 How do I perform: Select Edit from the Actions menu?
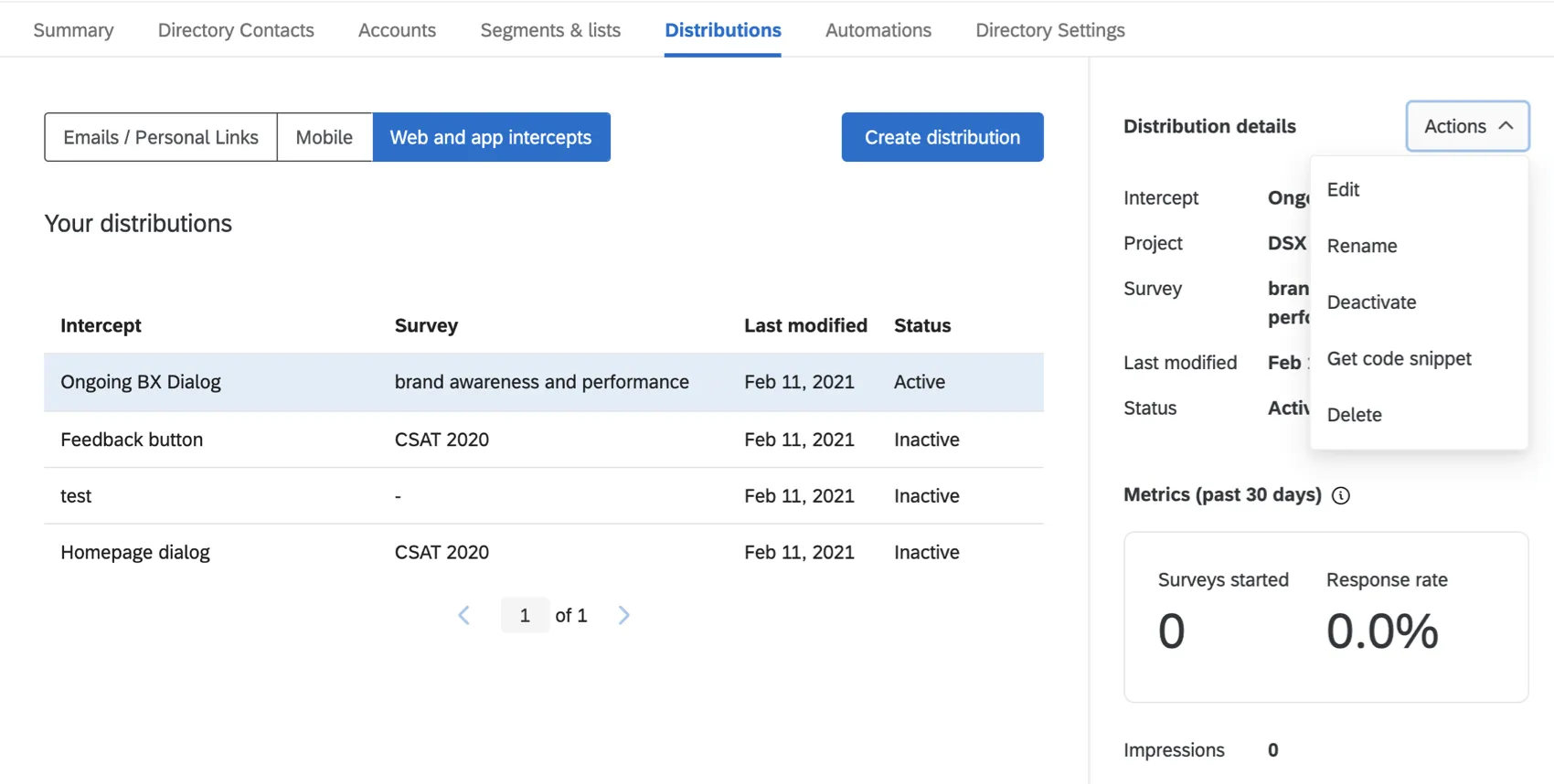click(x=1343, y=190)
